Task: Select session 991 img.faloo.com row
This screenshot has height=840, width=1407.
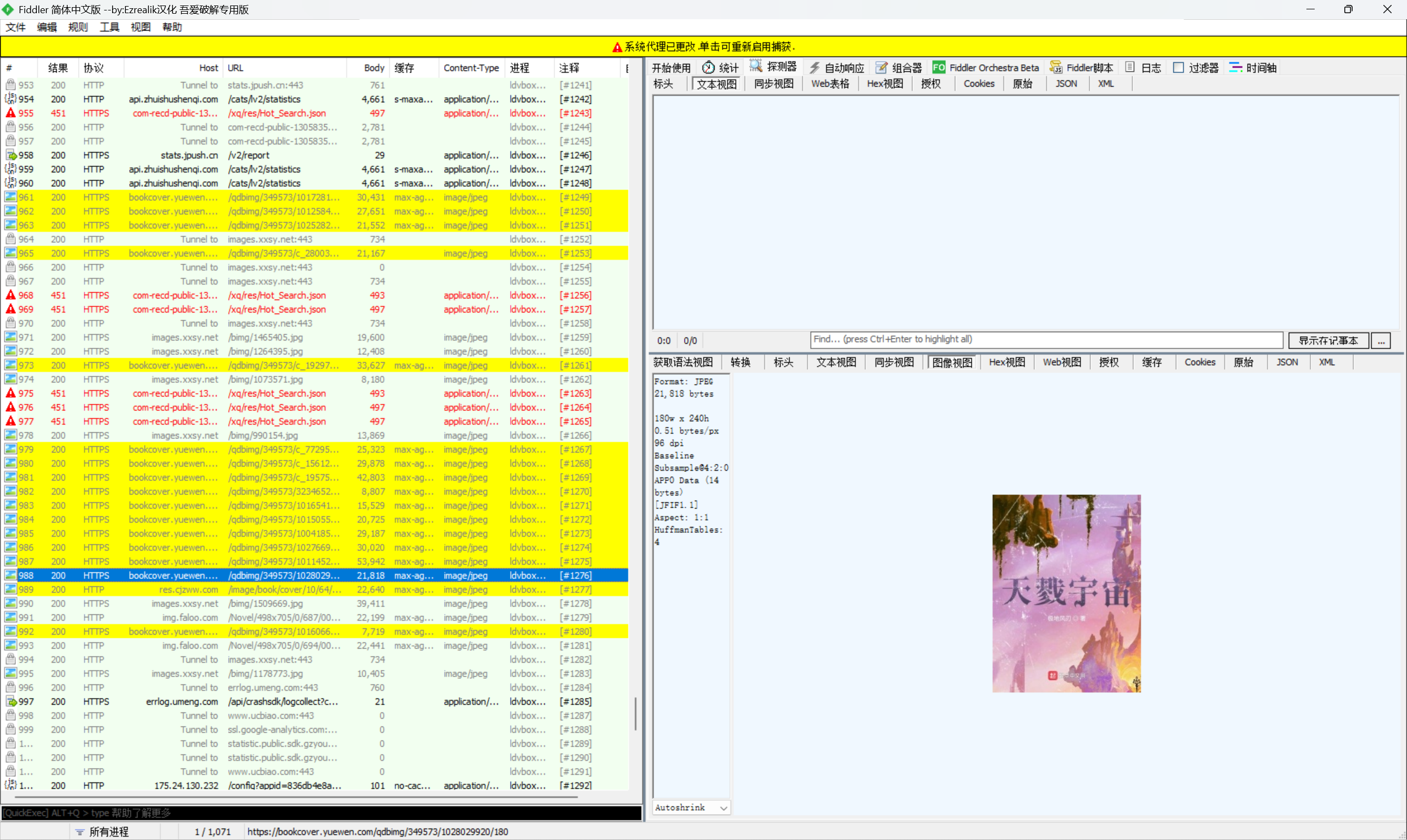Action: [315, 618]
